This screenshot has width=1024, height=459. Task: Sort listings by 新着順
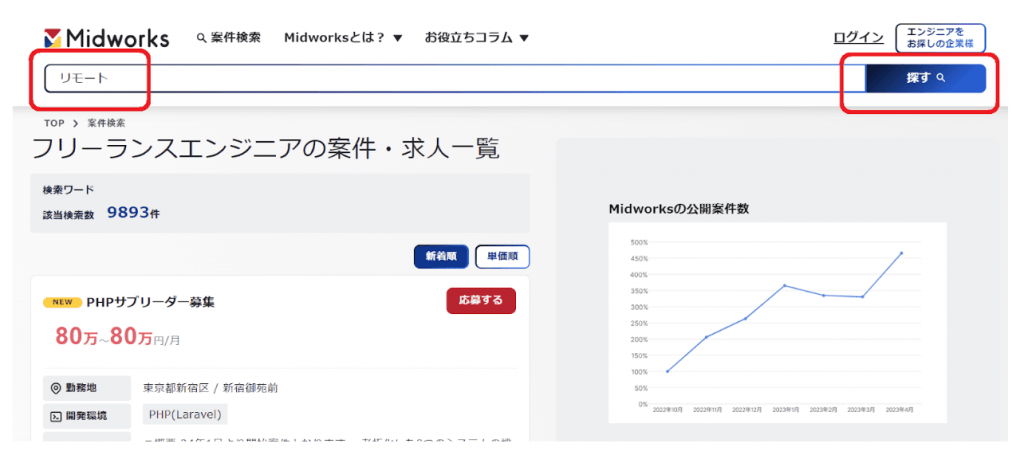pos(441,256)
